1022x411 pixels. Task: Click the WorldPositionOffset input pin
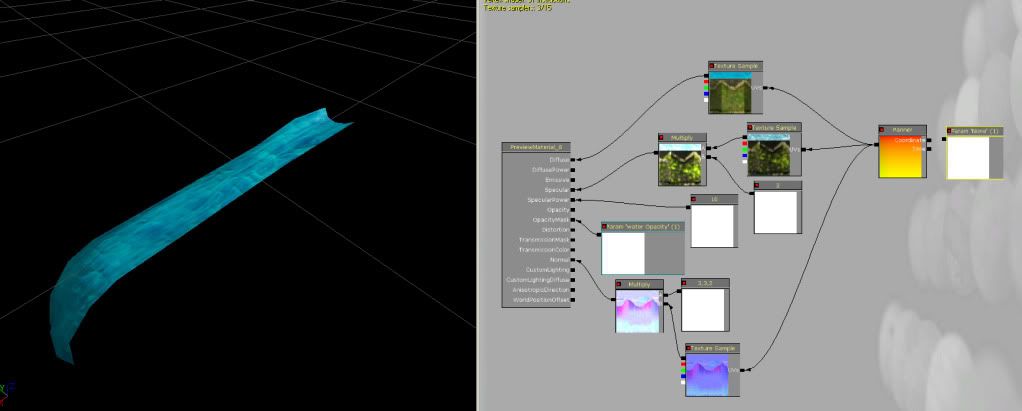pyautogui.click(x=573, y=300)
